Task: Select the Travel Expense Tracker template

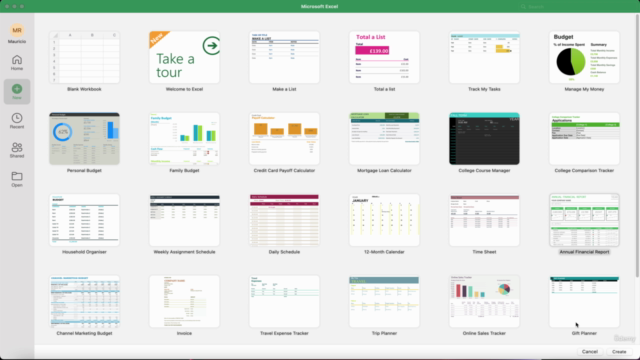Action: (284, 301)
